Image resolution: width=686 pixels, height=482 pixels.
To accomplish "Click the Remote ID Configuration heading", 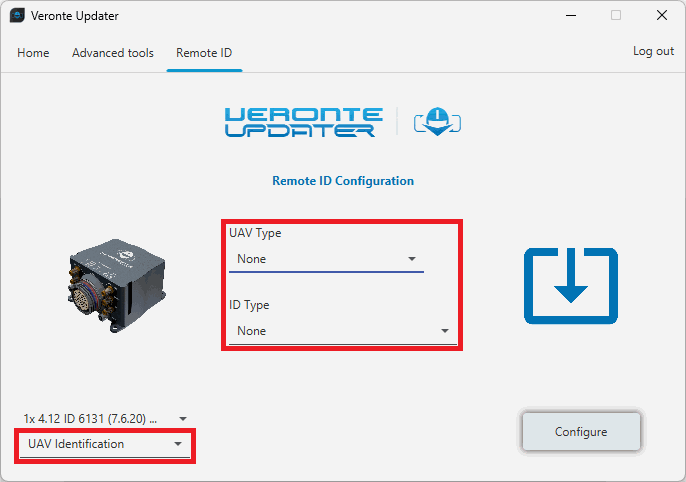I will tap(343, 181).
